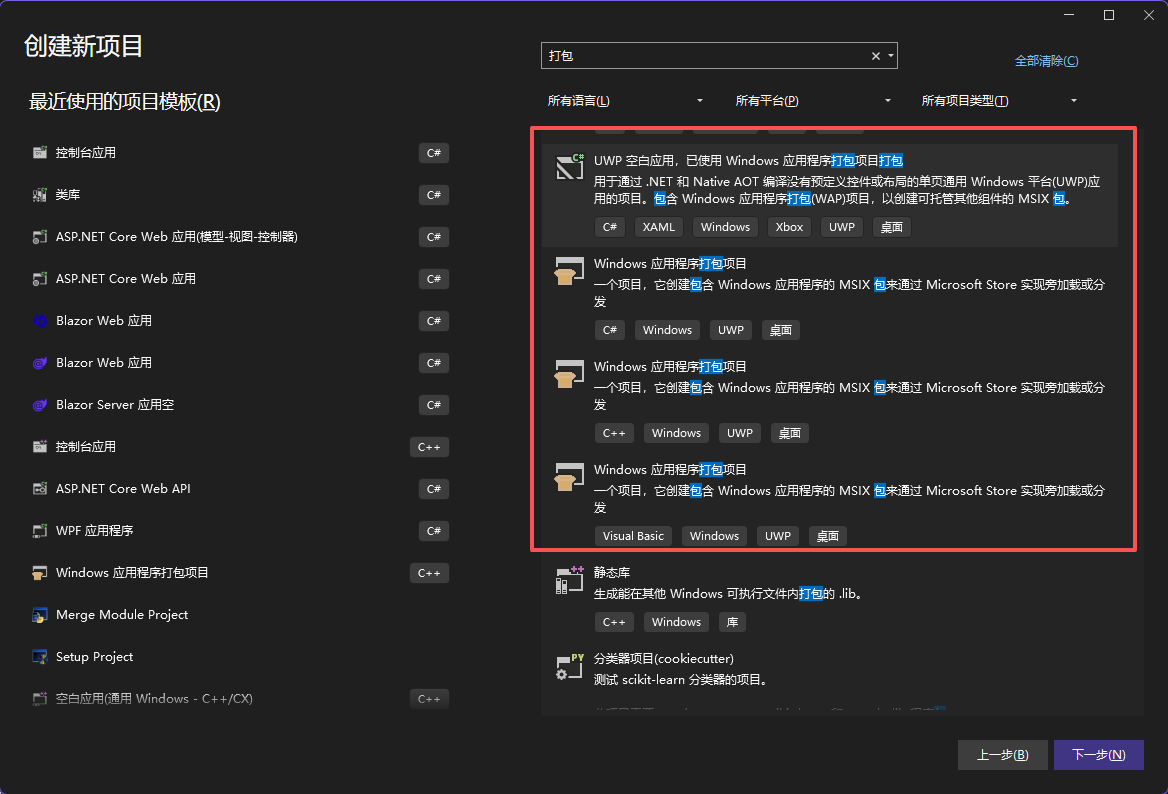
Task: Click C# badge beside ASP.NET Core Web API
Action: (434, 489)
